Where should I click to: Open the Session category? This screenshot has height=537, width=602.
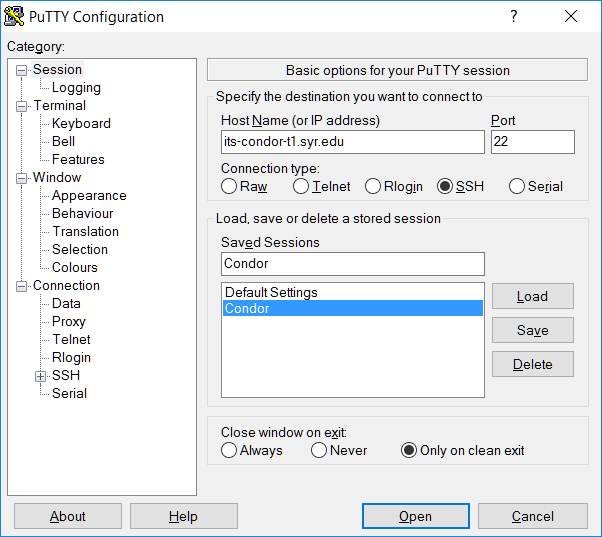coord(57,69)
